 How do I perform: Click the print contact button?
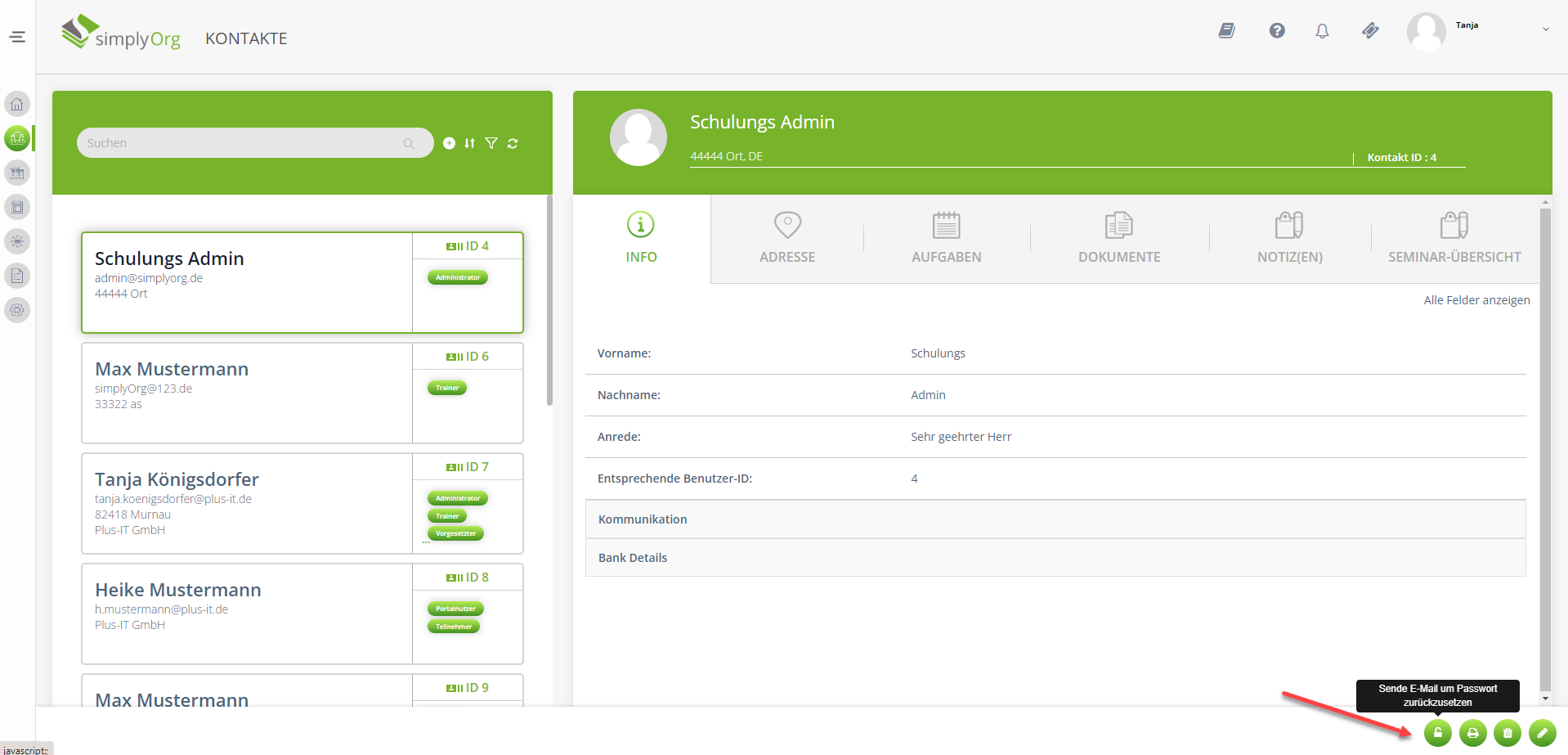[x=1472, y=733]
